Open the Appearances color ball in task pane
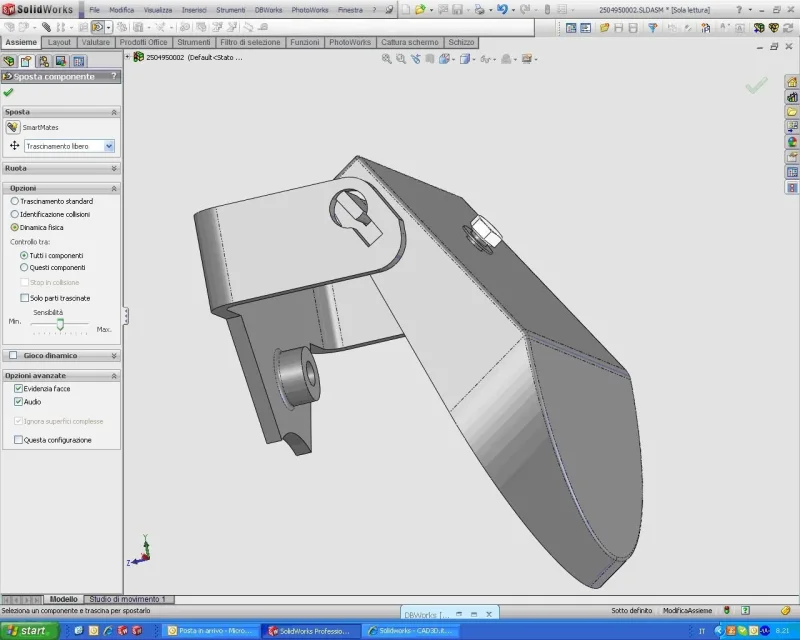800x640 pixels. [x=792, y=142]
